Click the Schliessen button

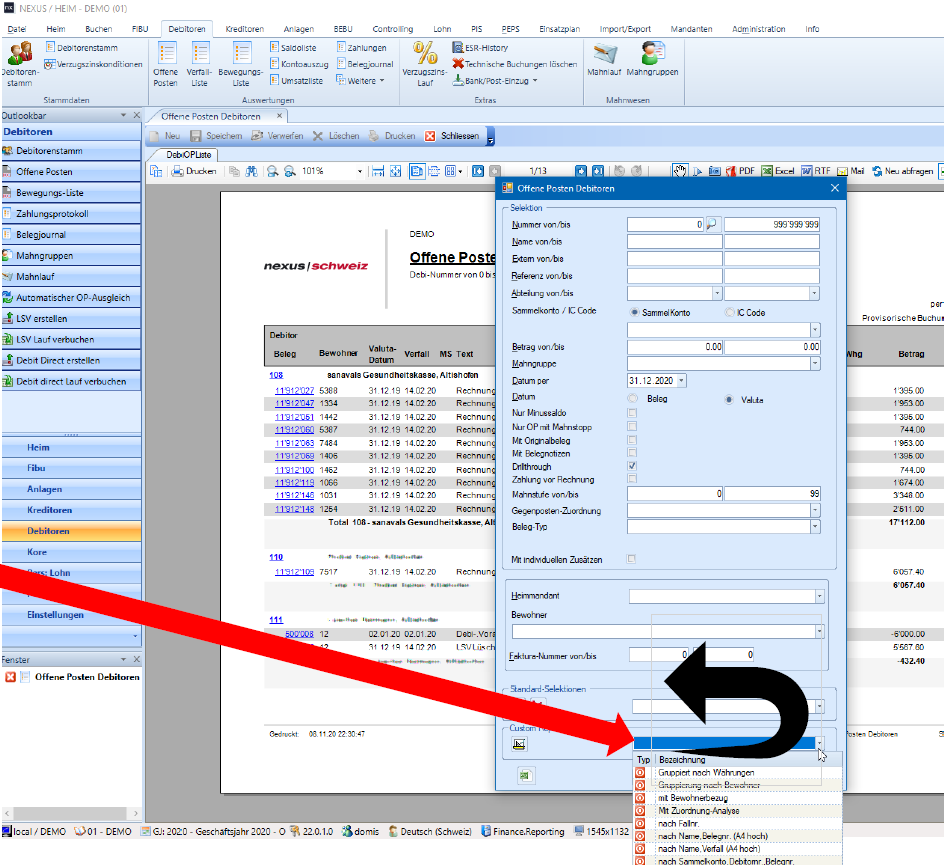pyautogui.click(x=452, y=136)
